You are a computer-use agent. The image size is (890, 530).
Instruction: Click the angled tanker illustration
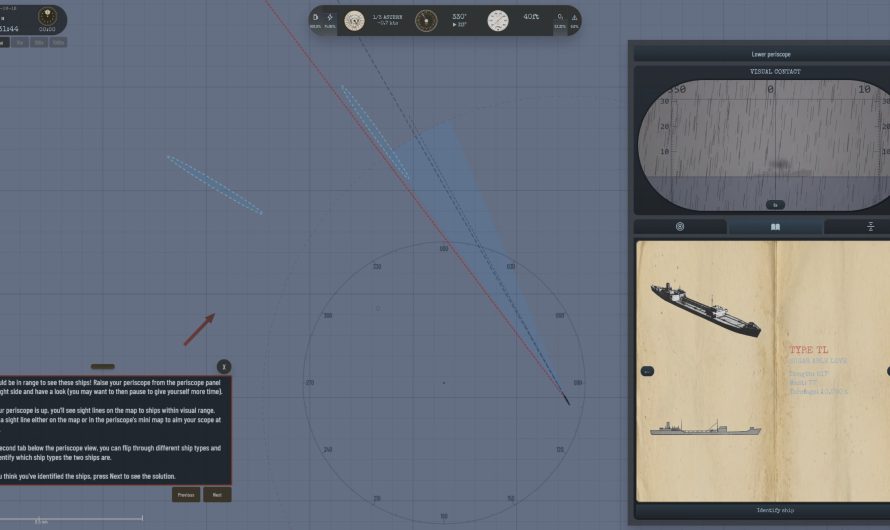(706, 310)
